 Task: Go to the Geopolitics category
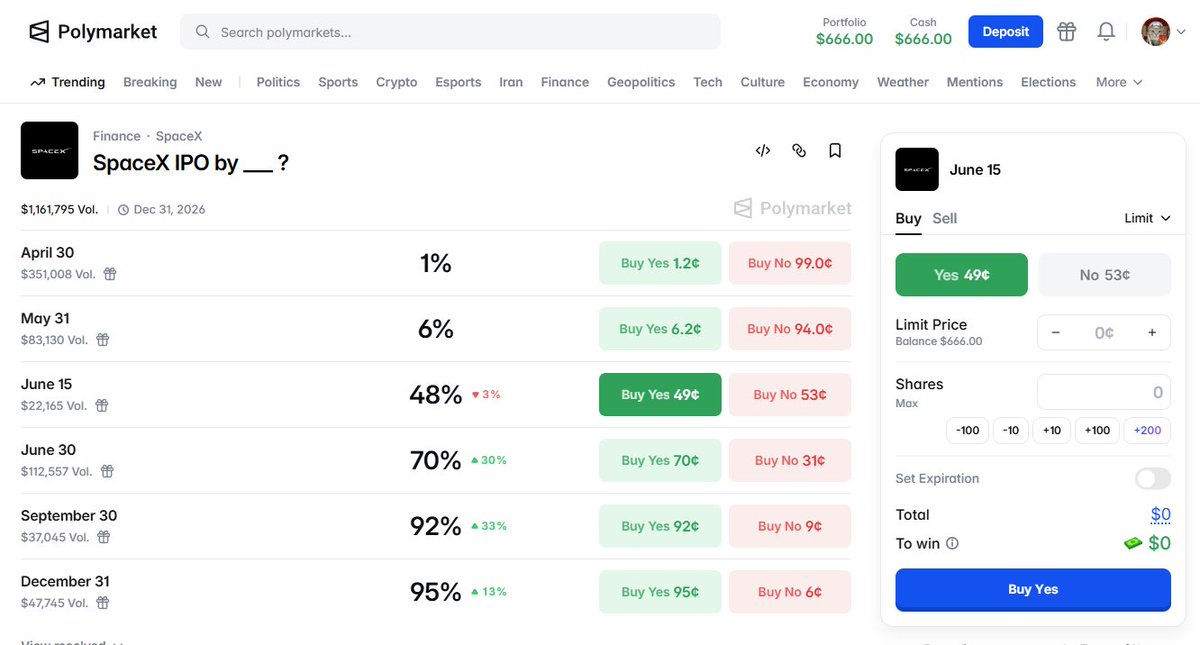[x=641, y=82]
